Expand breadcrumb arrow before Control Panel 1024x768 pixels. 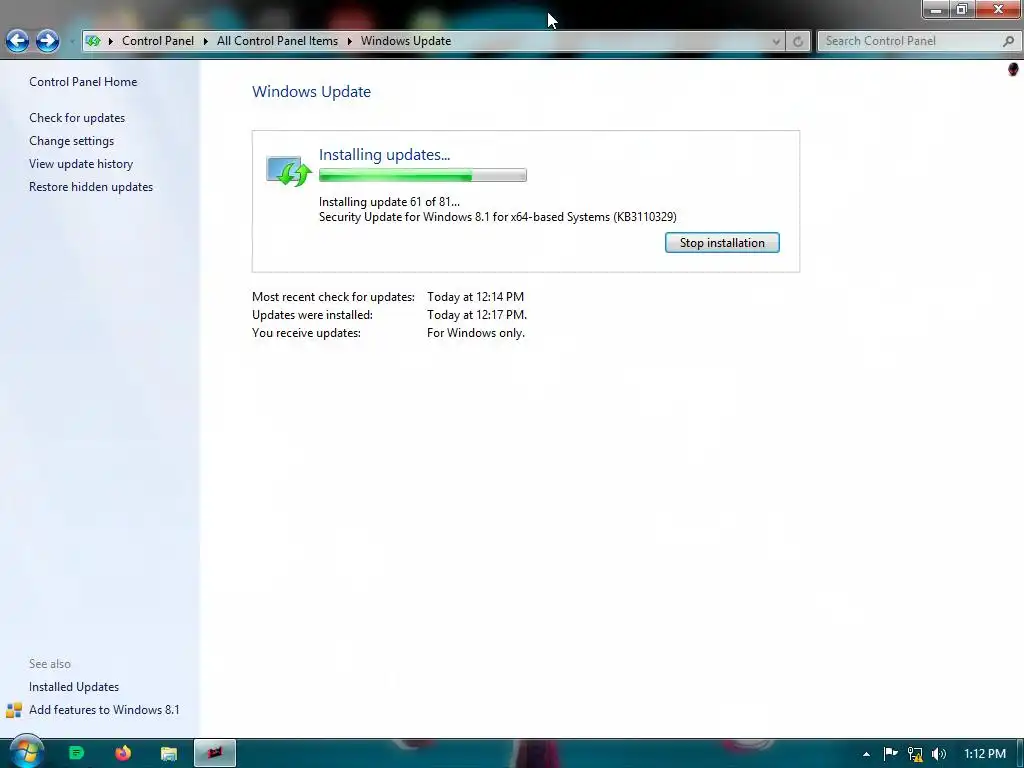[110, 41]
